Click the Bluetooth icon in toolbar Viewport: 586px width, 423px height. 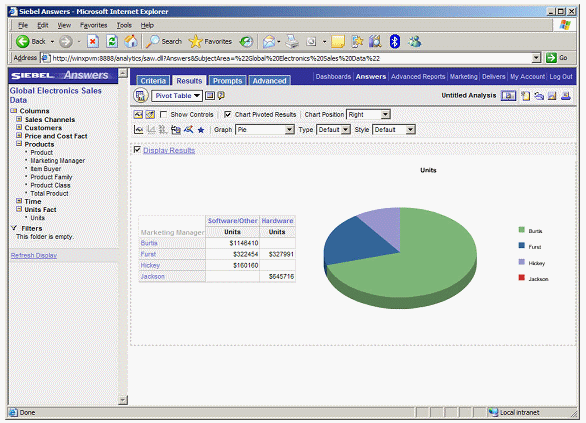pyautogui.click(x=395, y=41)
